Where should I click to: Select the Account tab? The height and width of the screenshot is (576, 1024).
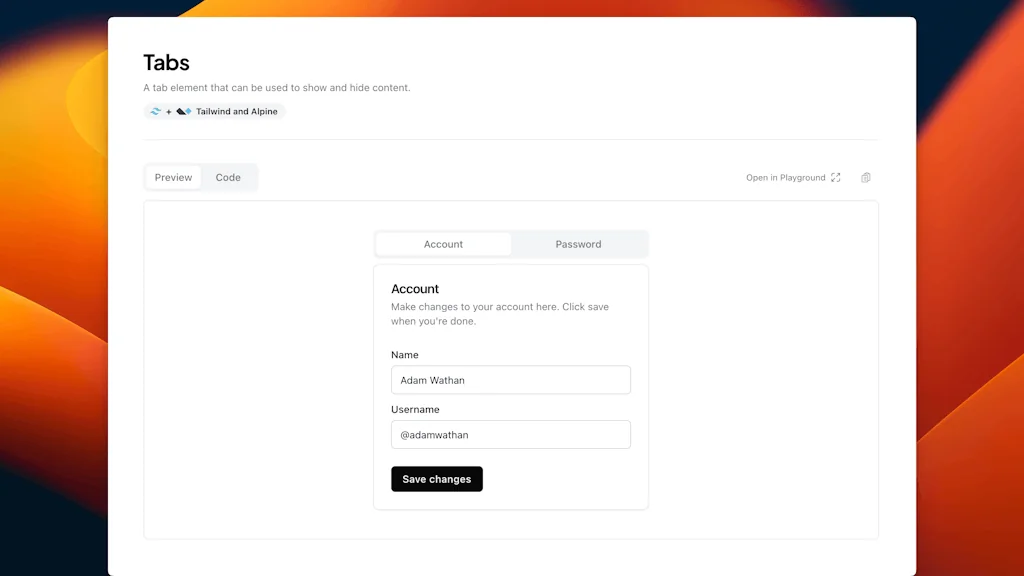click(x=443, y=244)
